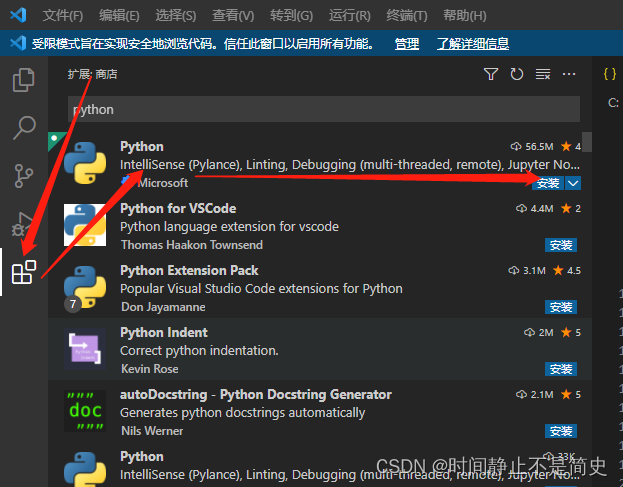Click description 'Correct python indentation.'
This screenshot has height=487, width=623.
pyautogui.click(x=199, y=351)
